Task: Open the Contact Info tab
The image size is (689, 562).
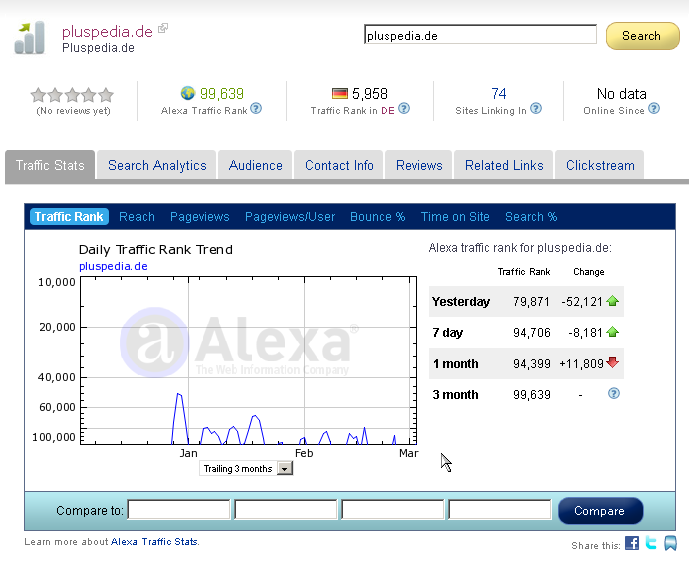Action: 339,165
